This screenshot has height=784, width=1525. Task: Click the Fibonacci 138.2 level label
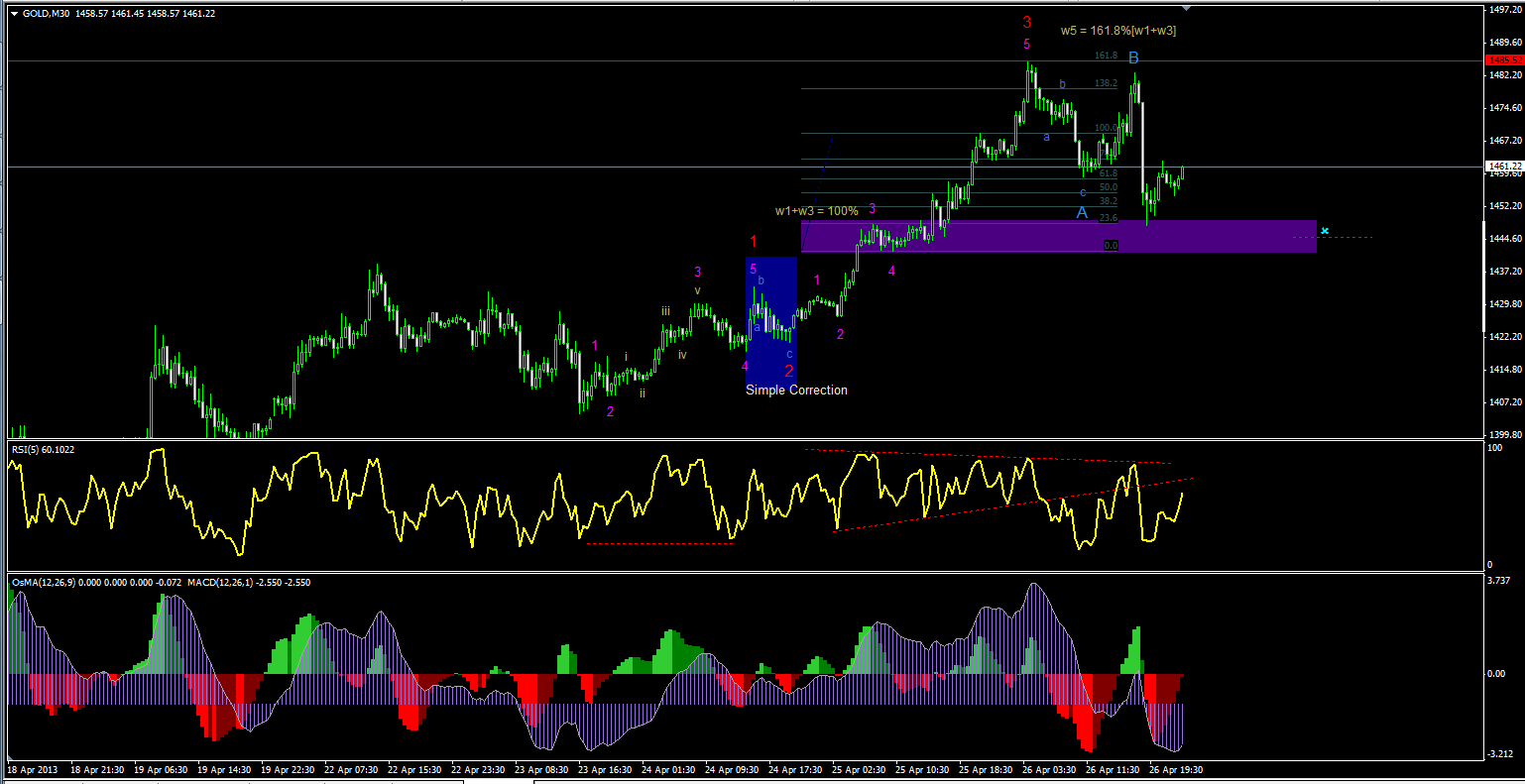coord(1107,84)
